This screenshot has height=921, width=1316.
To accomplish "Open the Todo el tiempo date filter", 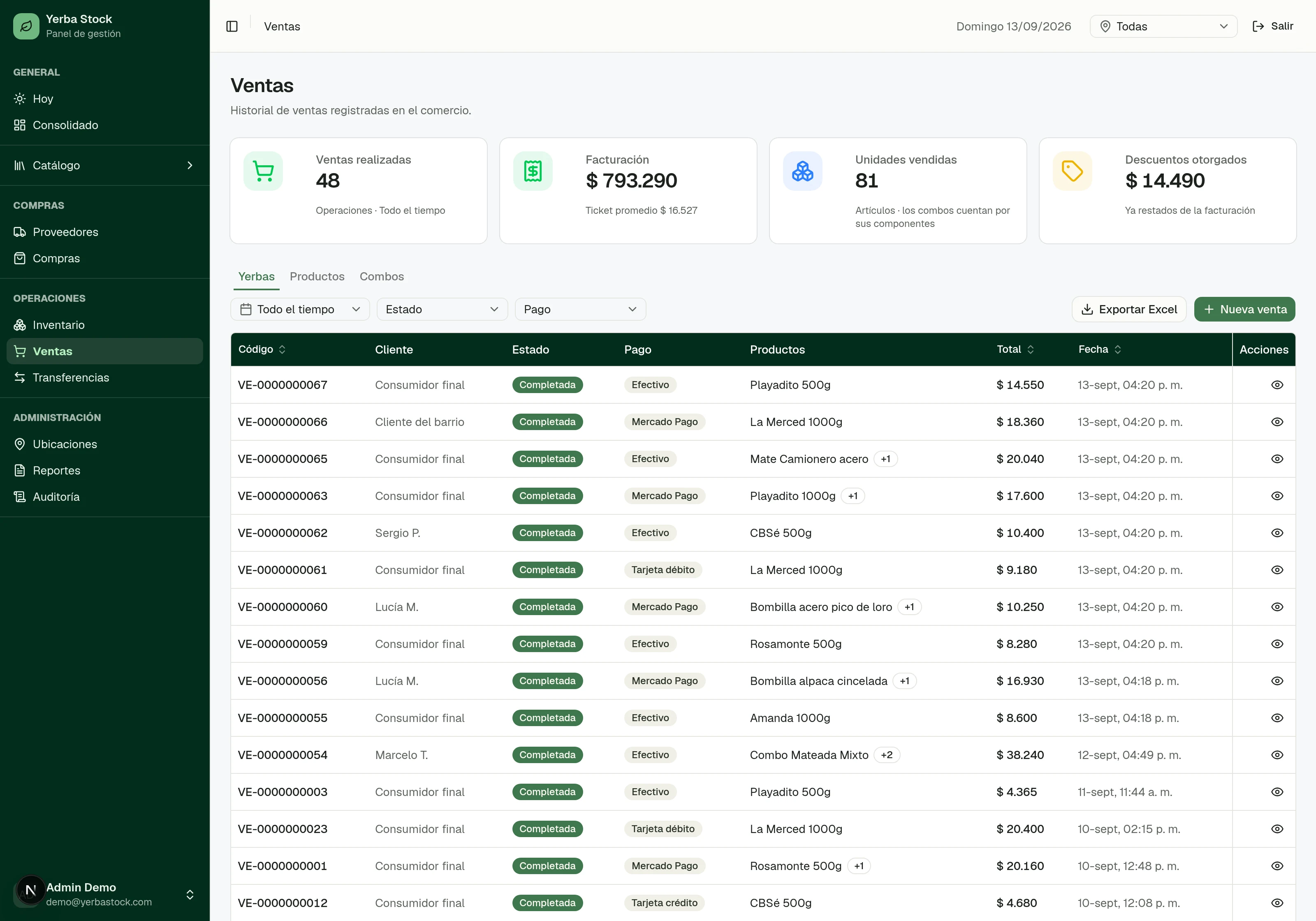I will point(300,309).
